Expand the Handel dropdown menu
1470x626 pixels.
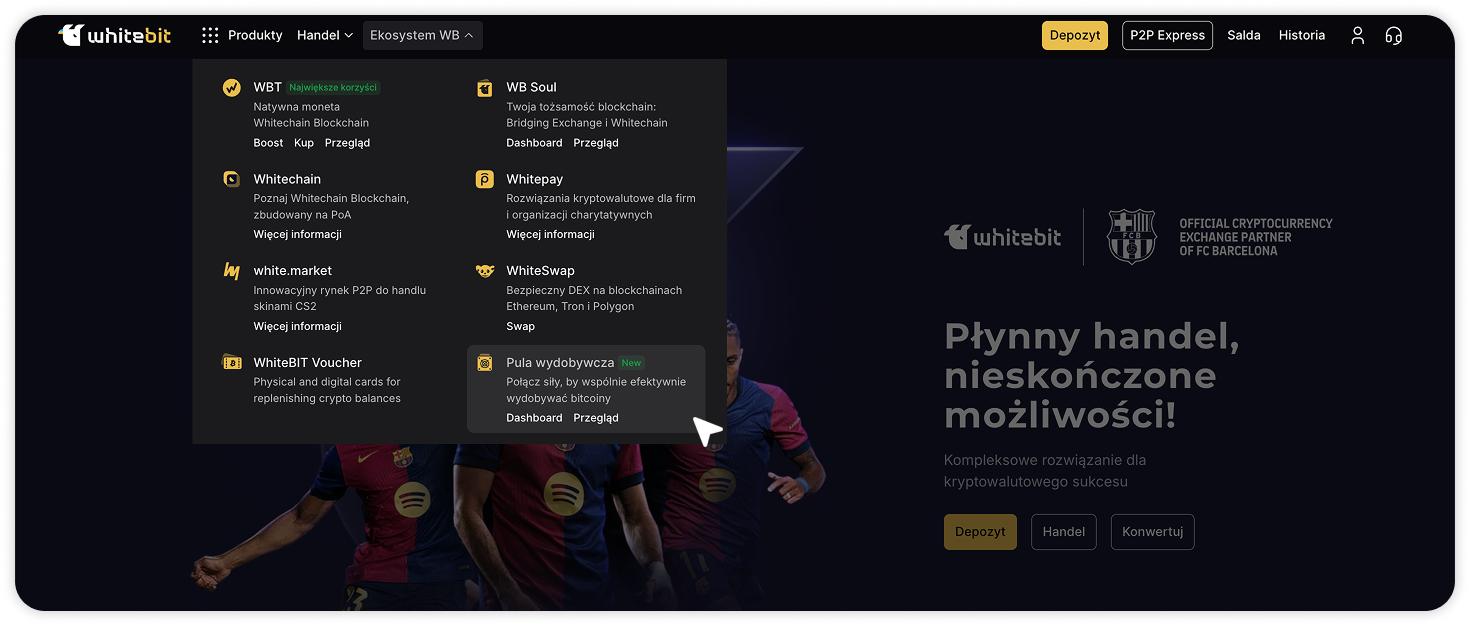pos(325,35)
